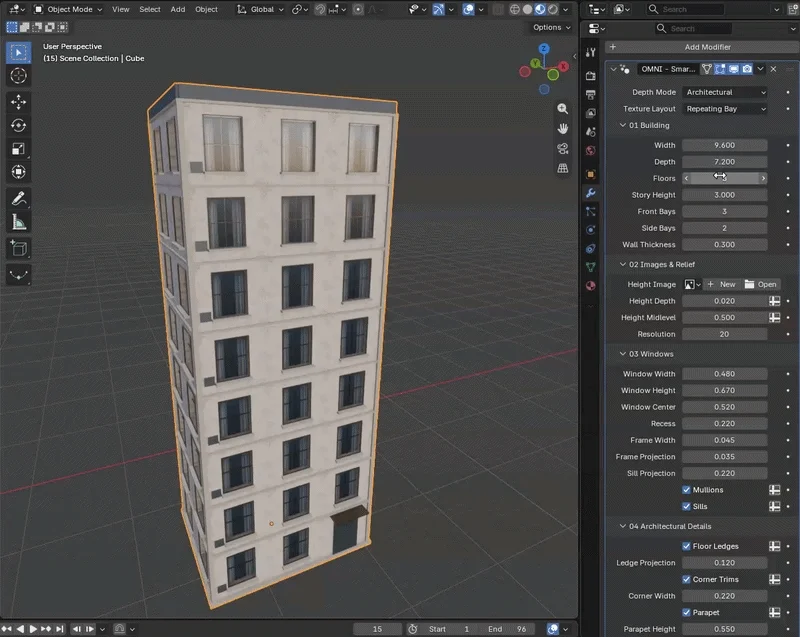Toggle Sills checkbox

point(686,506)
